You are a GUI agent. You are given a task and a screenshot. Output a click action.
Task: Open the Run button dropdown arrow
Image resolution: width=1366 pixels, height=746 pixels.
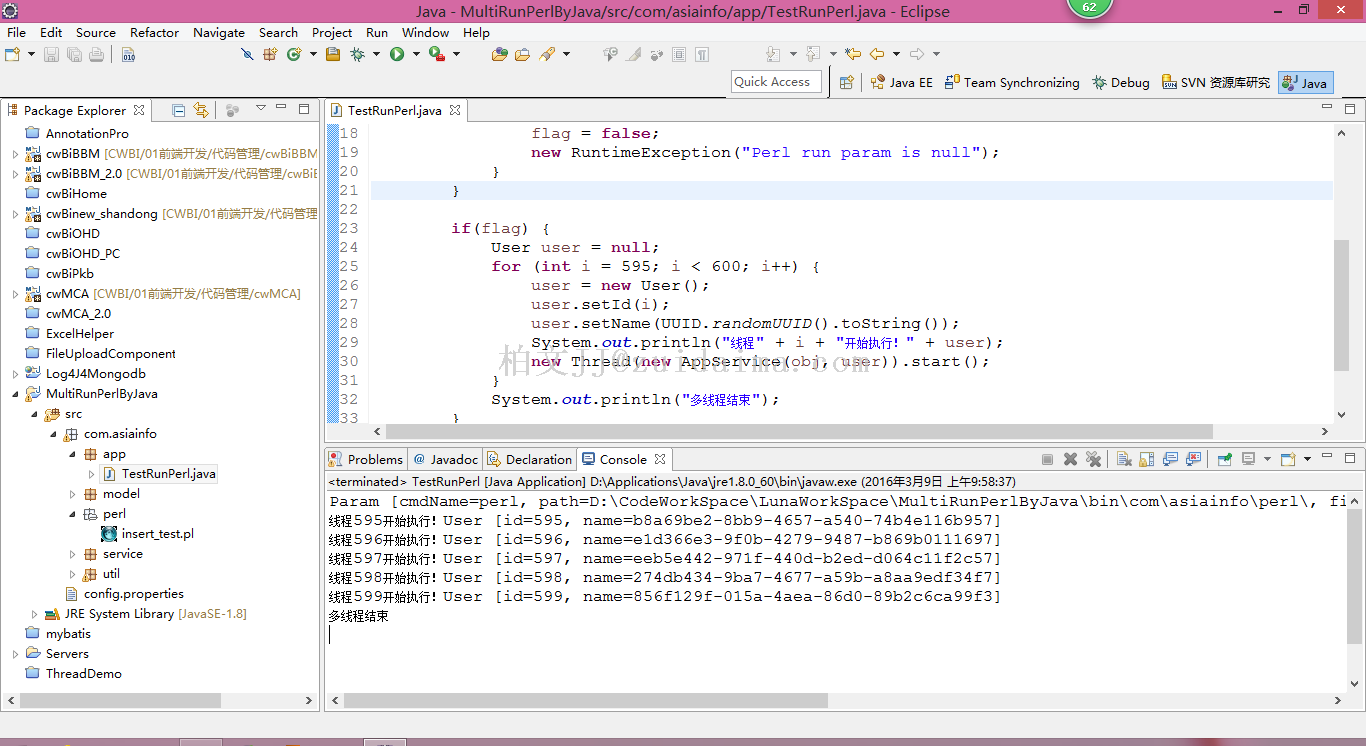pos(416,54)
